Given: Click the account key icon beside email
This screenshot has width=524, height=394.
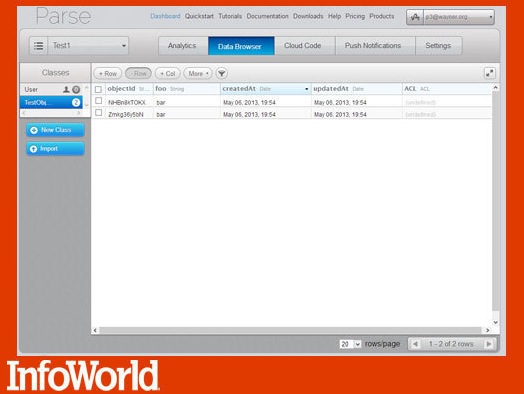Looking at the screenshot, I should pyautogui.click(x=415, y=17).
